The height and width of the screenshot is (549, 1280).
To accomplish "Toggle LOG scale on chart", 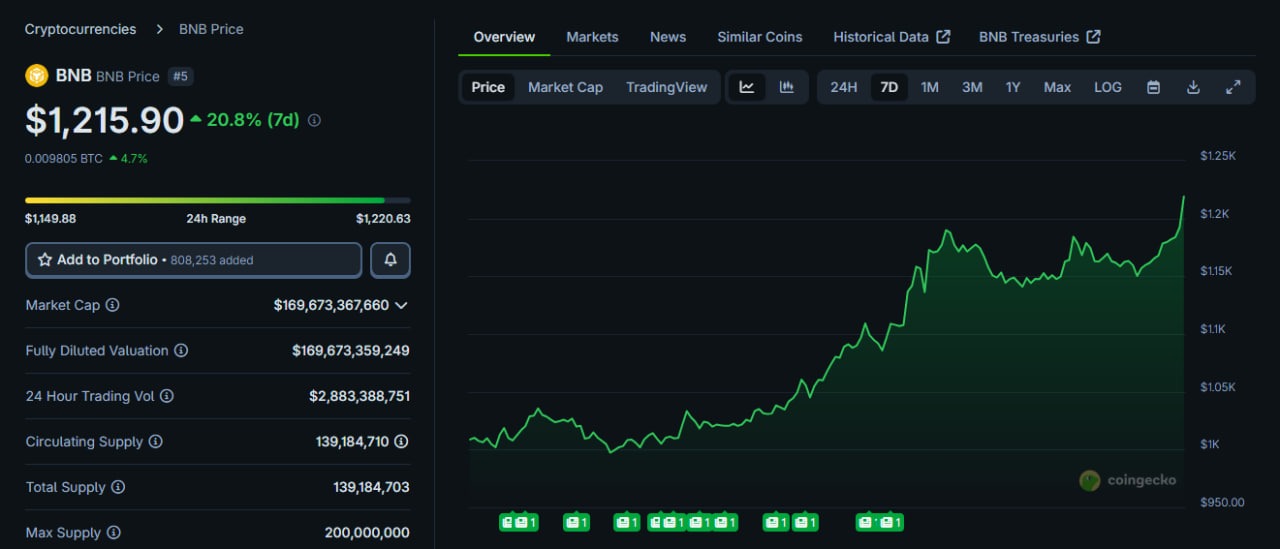I will pos(1107,87).
